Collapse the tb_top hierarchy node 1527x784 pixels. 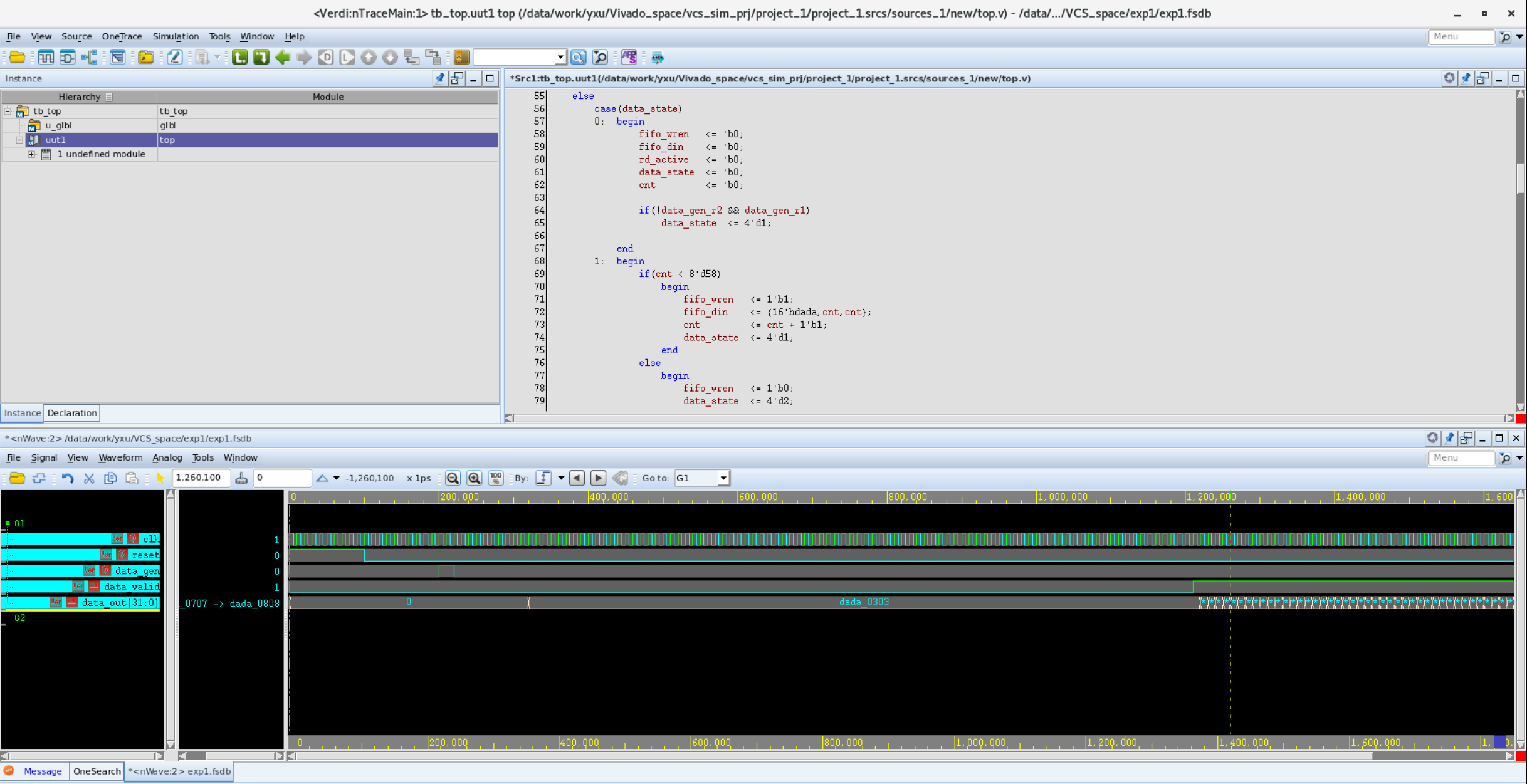[x=8, y=112]
